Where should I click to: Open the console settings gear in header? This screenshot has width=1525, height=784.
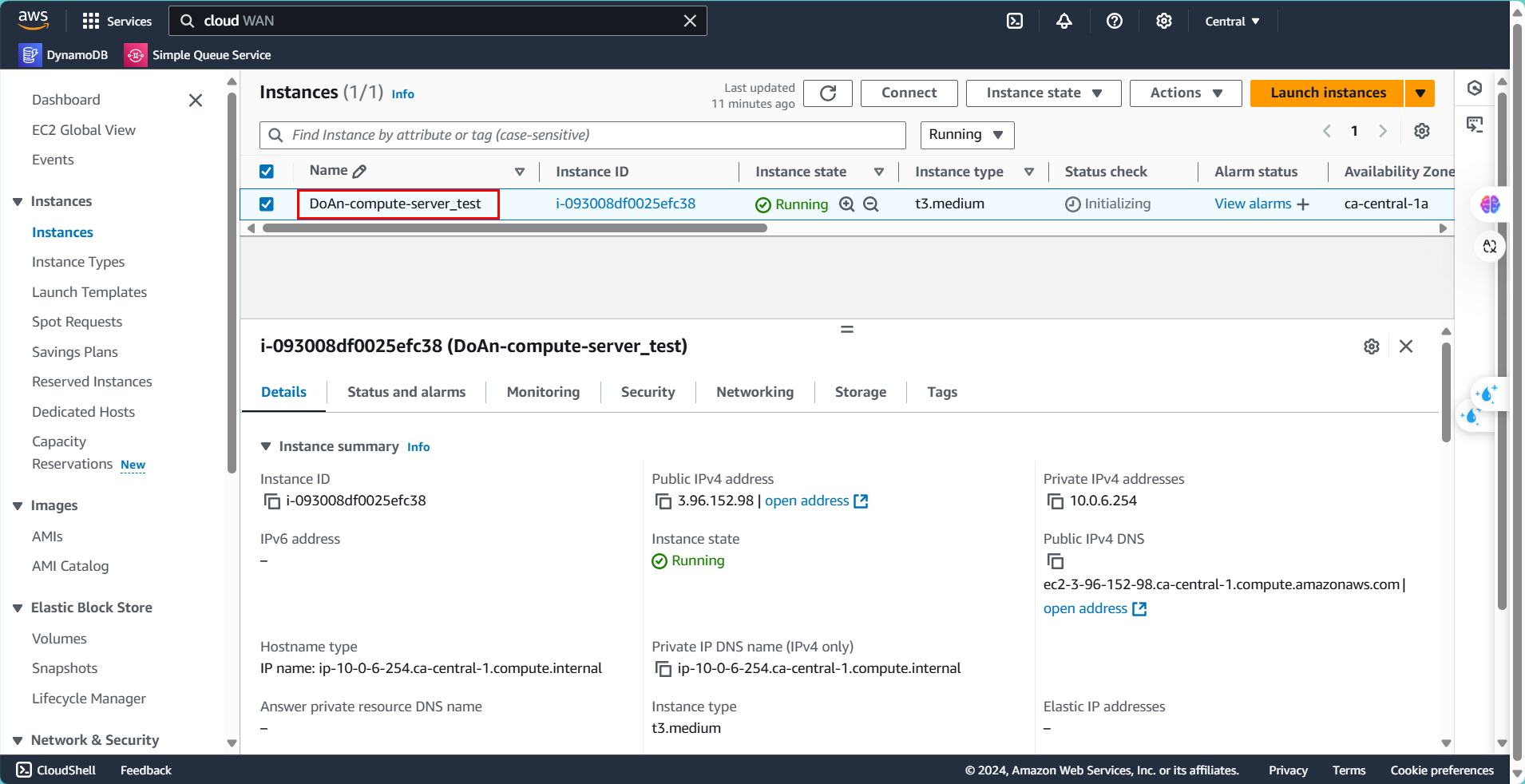pyautogui.click(x=1164, y=21)
